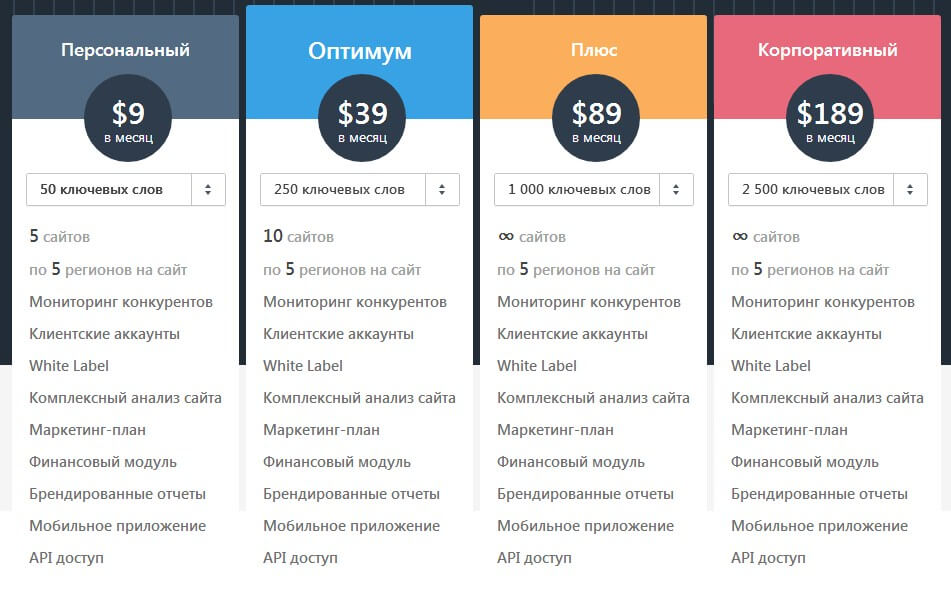
Task: Select the $89 price badge
Action: point(595,119)
